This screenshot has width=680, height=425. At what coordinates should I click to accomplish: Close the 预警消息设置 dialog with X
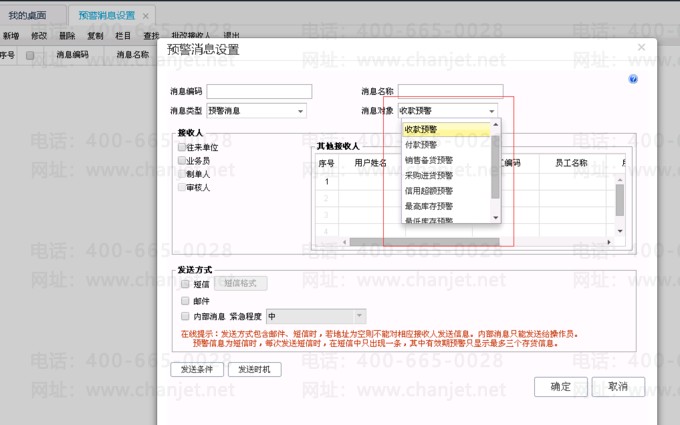pos(641,47)
